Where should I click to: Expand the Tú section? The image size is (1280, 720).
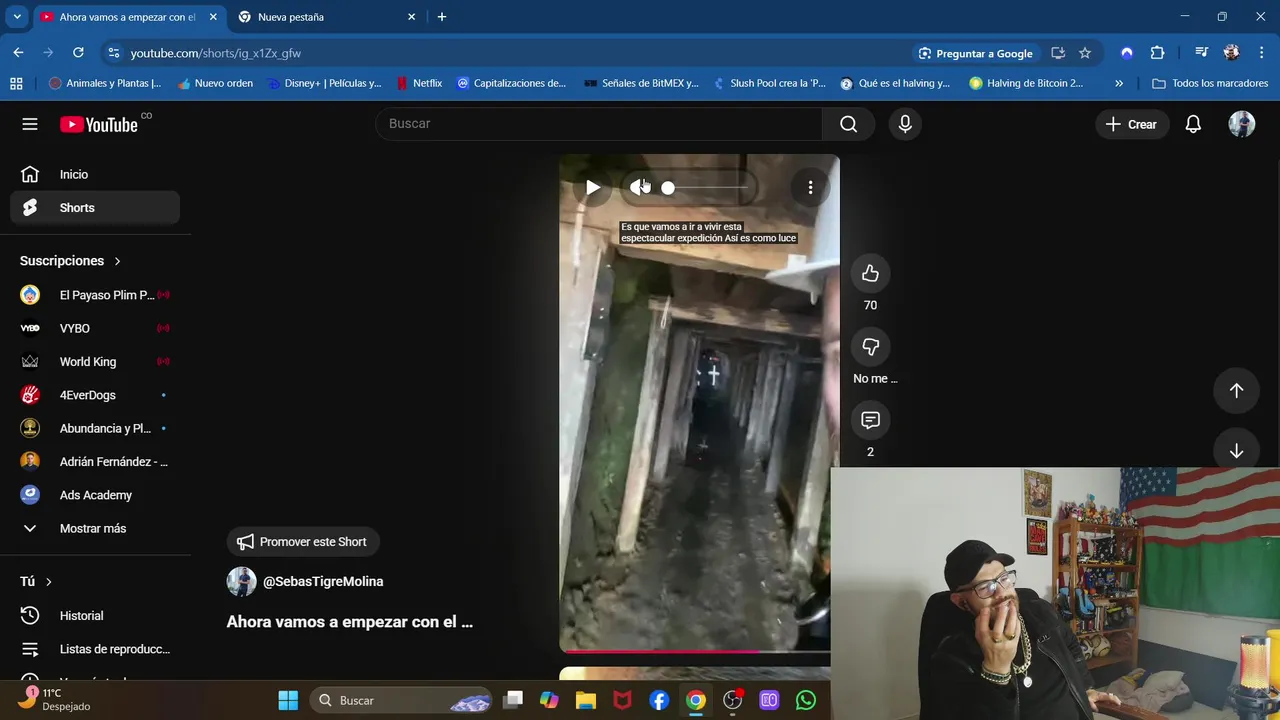[x=36, y=581]
